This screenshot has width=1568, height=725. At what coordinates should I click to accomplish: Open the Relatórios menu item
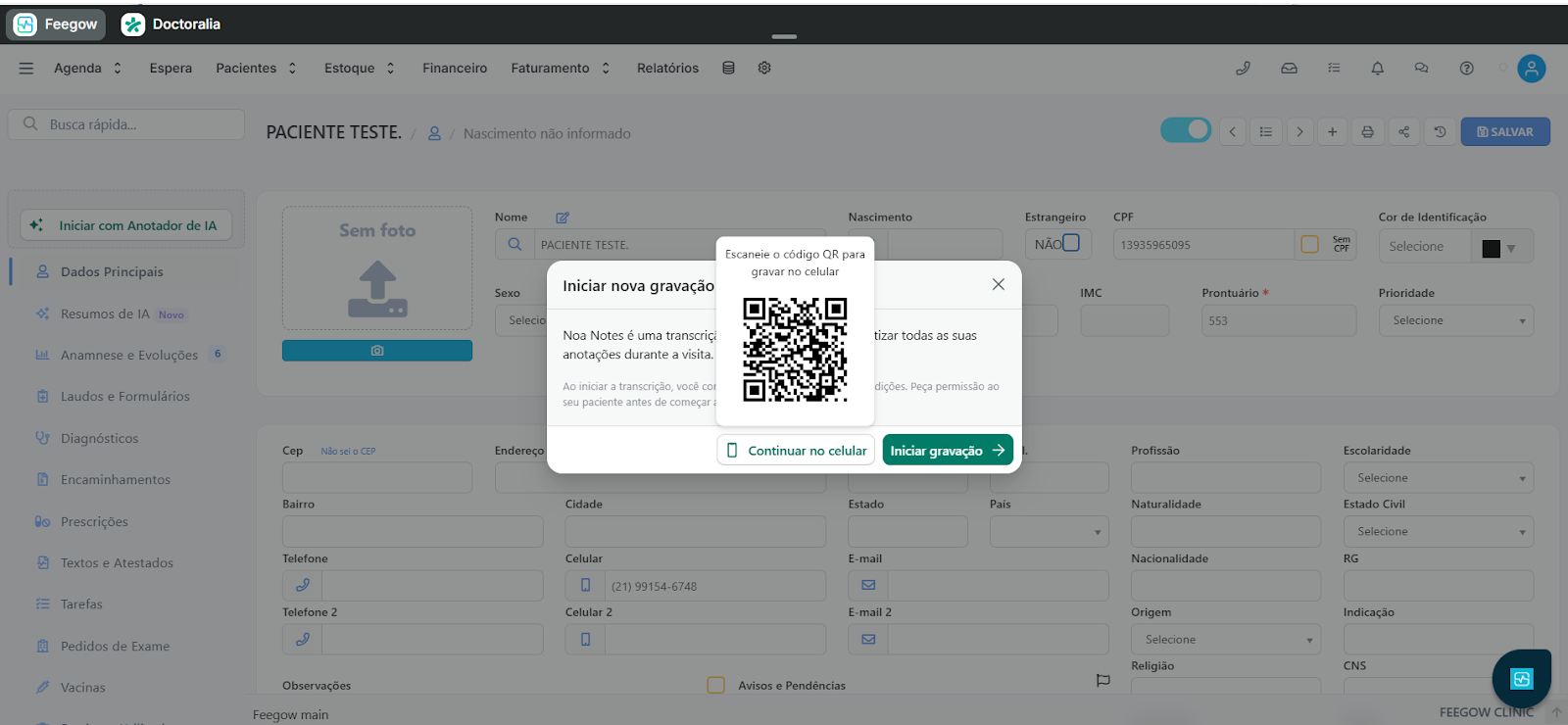pyautogui.click(x=667, y=69)
